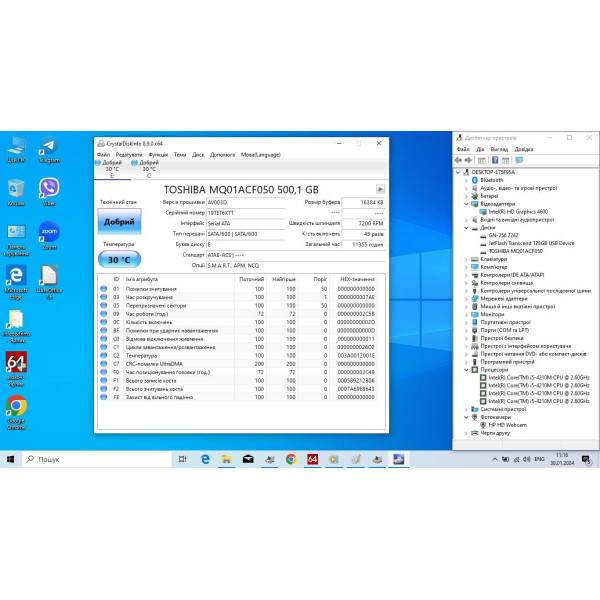
Task: Open File Explorer from the taskbar
Action: [227, 459]
